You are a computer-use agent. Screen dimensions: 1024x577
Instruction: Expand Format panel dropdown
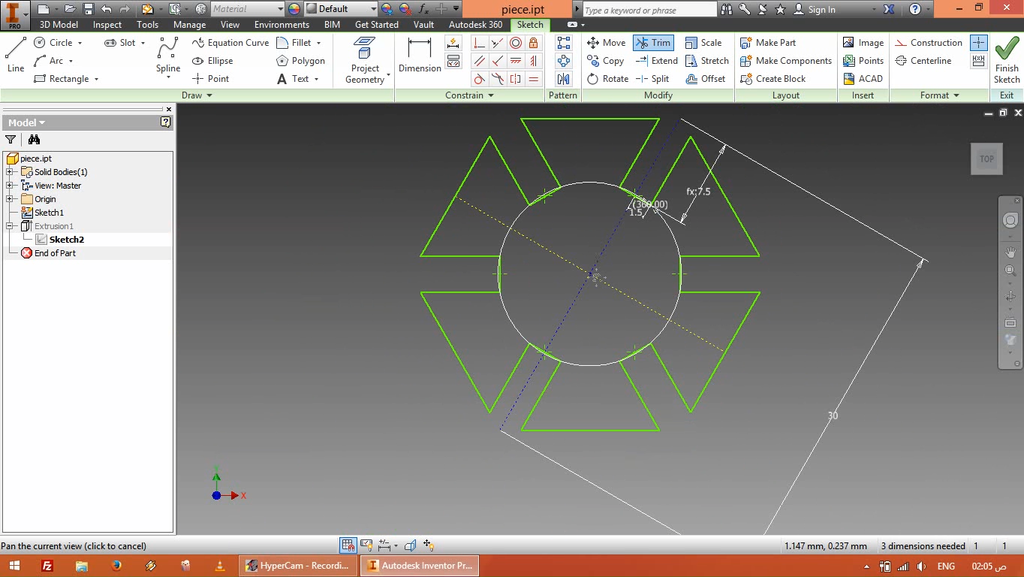point(940,95)
